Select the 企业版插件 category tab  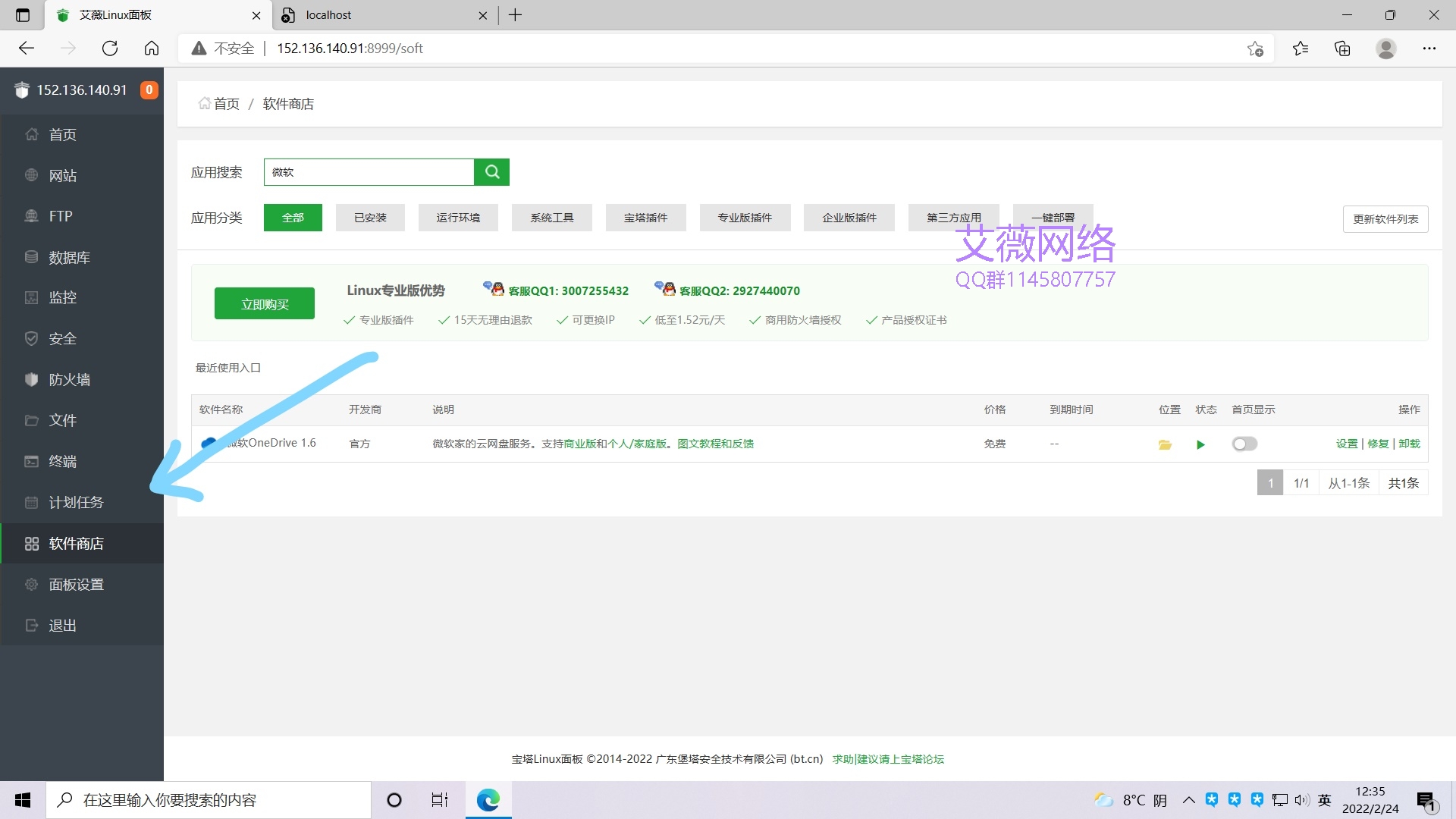tap(849, 218)
